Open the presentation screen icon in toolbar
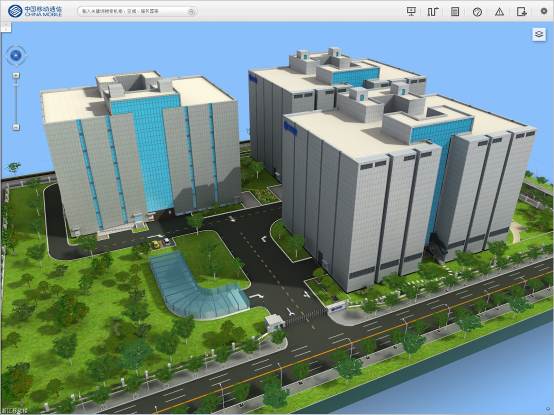This screenshot has height=415, width=554. click(x=411, y=11)
